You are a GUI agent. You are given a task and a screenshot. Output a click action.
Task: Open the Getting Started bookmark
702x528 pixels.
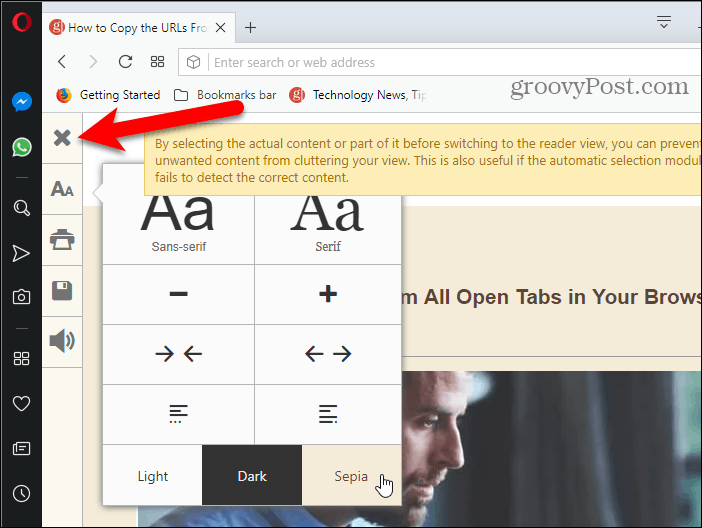tap(108, 95)
